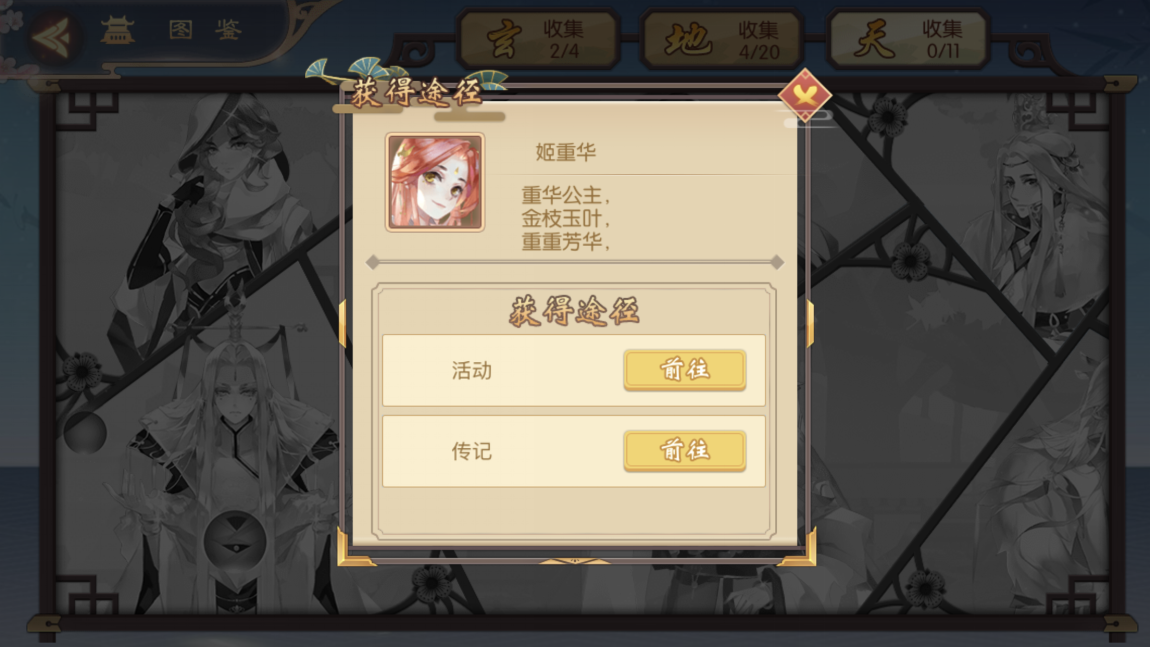The height and width of the screenshot is (647, 1150).
Task: Select the long-haired character on the right
Action: tap(1027, 235)
